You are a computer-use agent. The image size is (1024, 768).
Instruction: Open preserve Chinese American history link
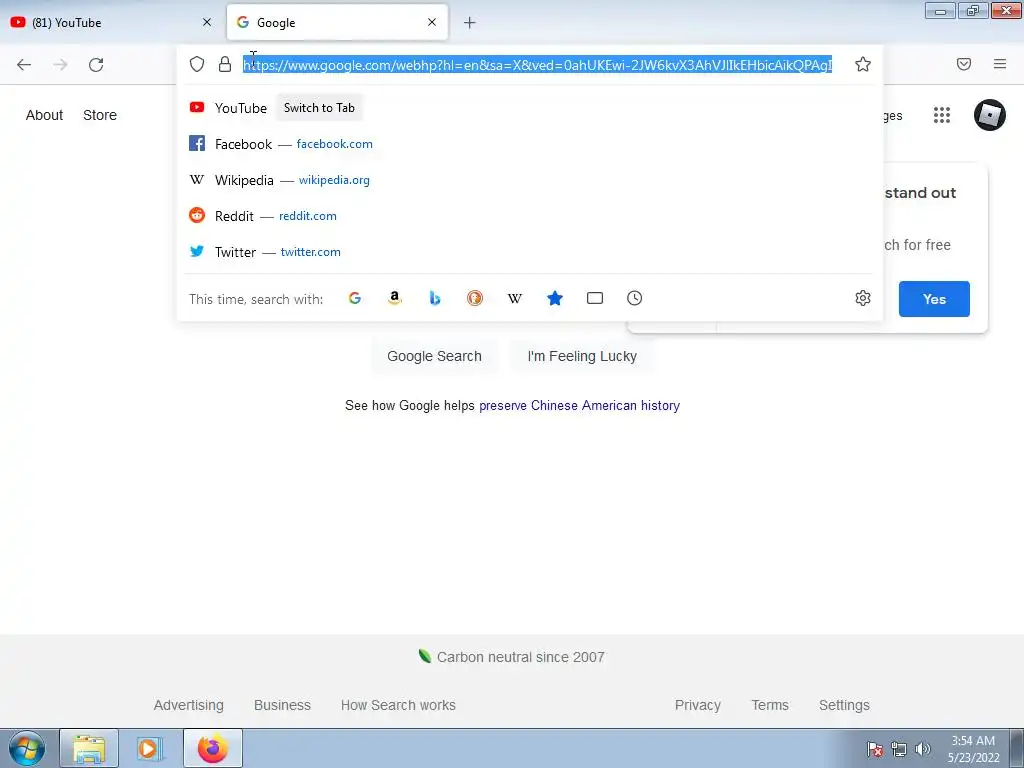point(579,406)
